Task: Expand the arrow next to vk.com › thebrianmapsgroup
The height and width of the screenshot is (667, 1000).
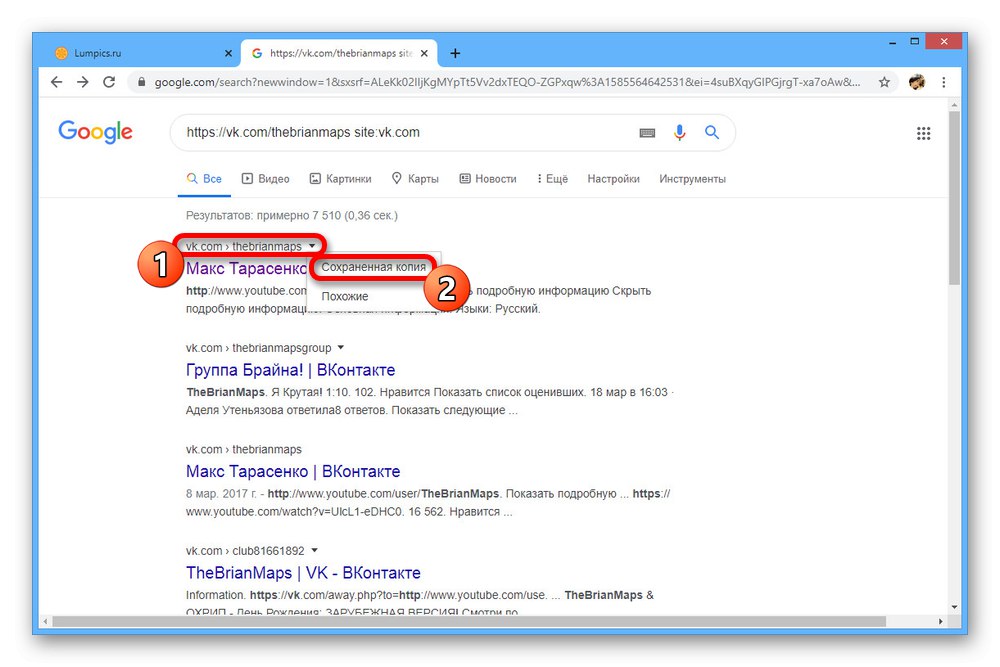Action: 341,348
